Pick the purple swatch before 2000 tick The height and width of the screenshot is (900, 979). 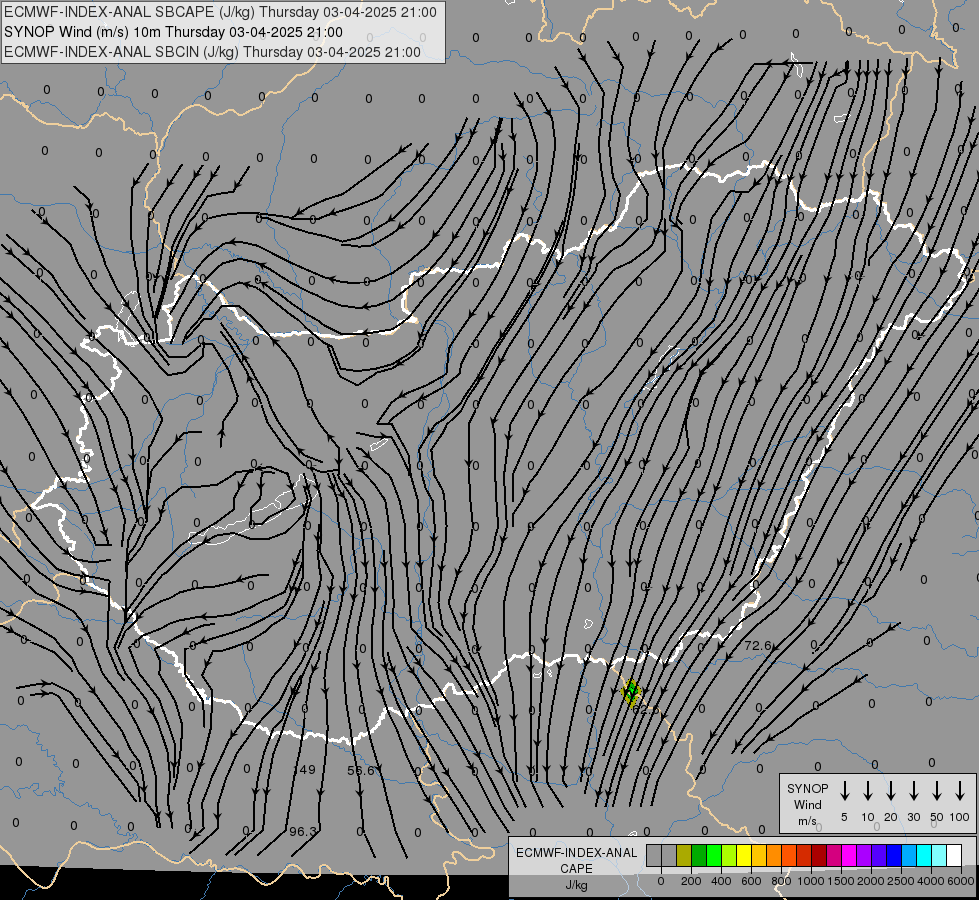[x=863, y=855]
